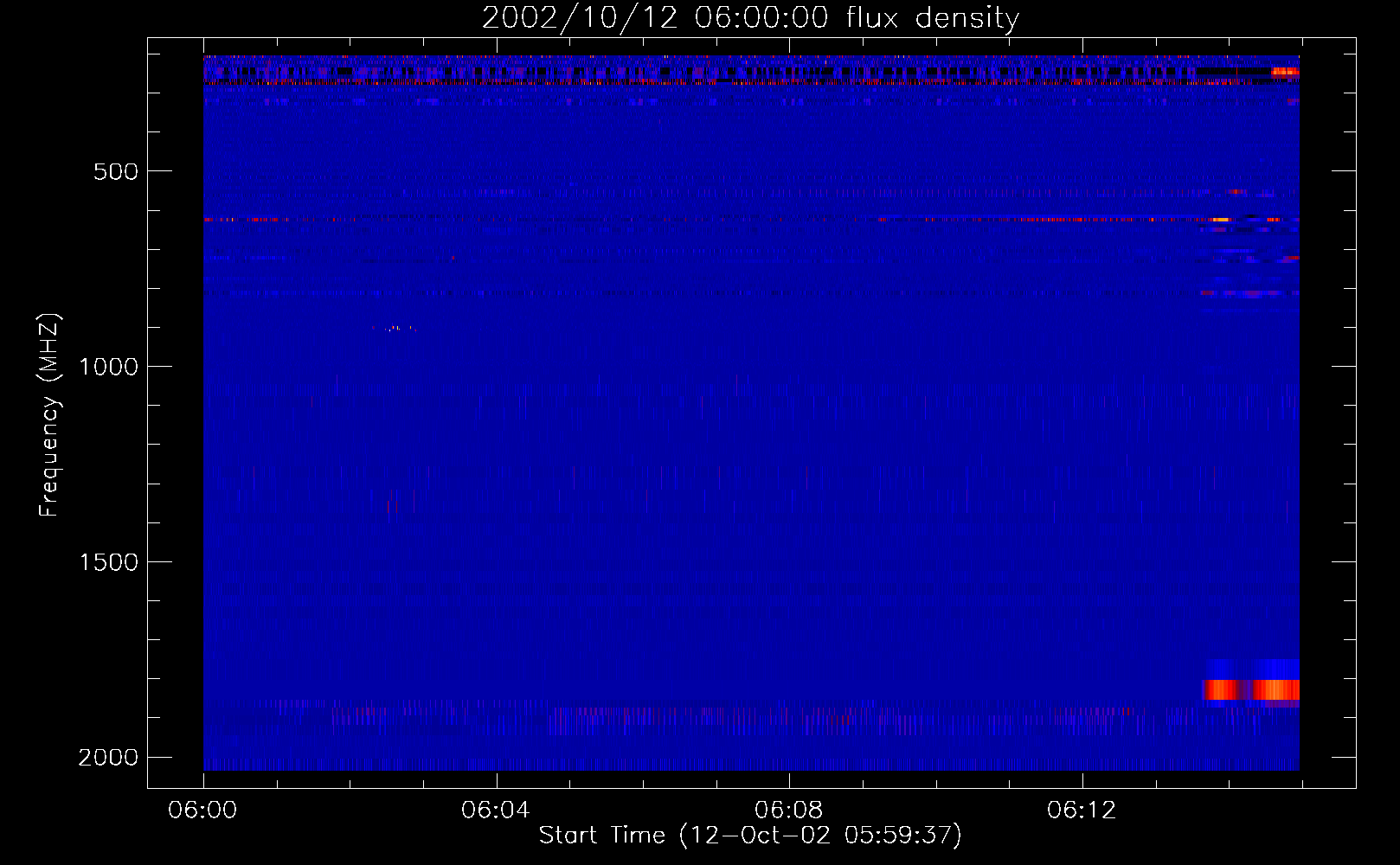Click the 06:12 time tick label
This screenshot has width=1400, height=865.
(x=1081, y=811)
